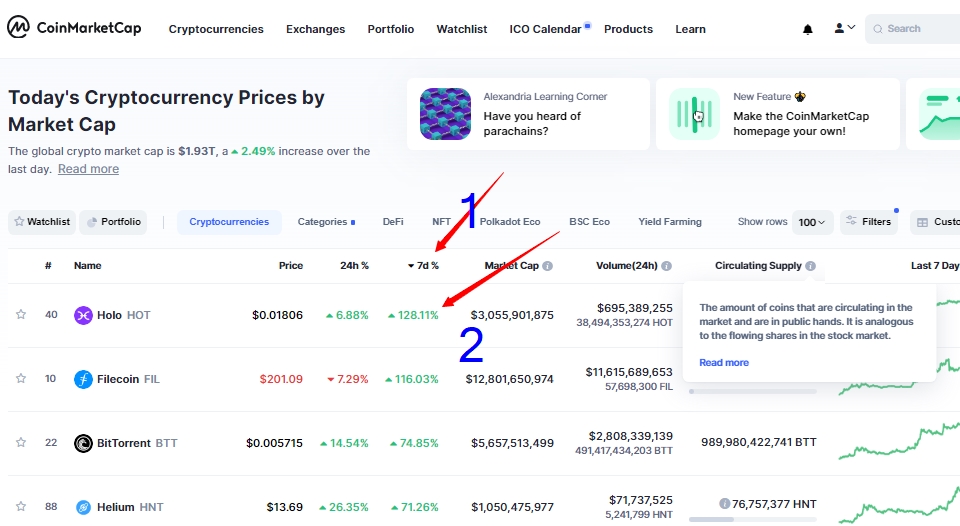The image size is (960, 526).
Task: Open the Exchanges menu
Action: (315, 29)
